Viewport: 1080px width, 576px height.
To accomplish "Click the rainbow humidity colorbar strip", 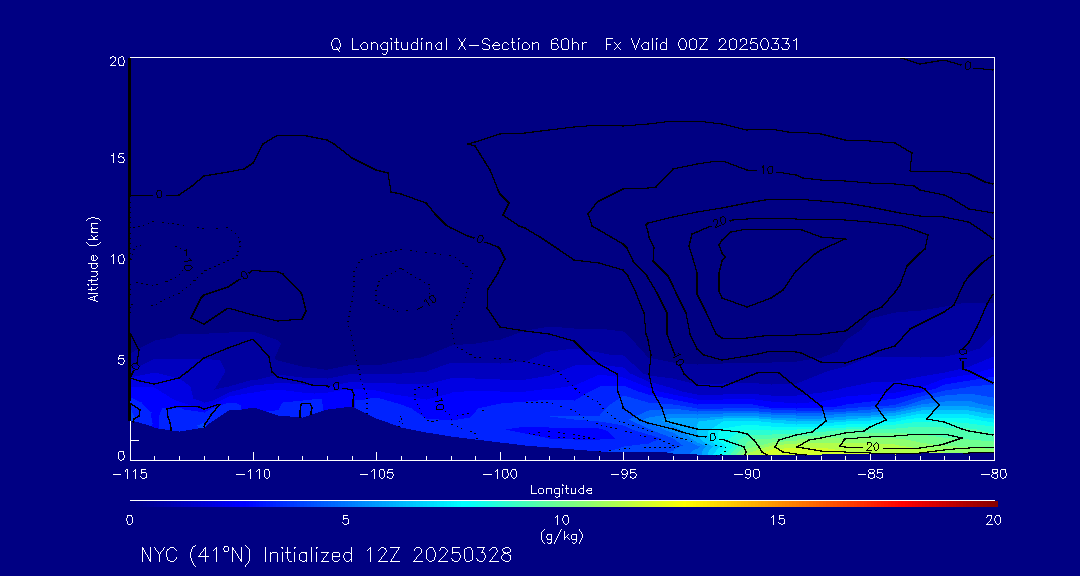I will 563,504.
